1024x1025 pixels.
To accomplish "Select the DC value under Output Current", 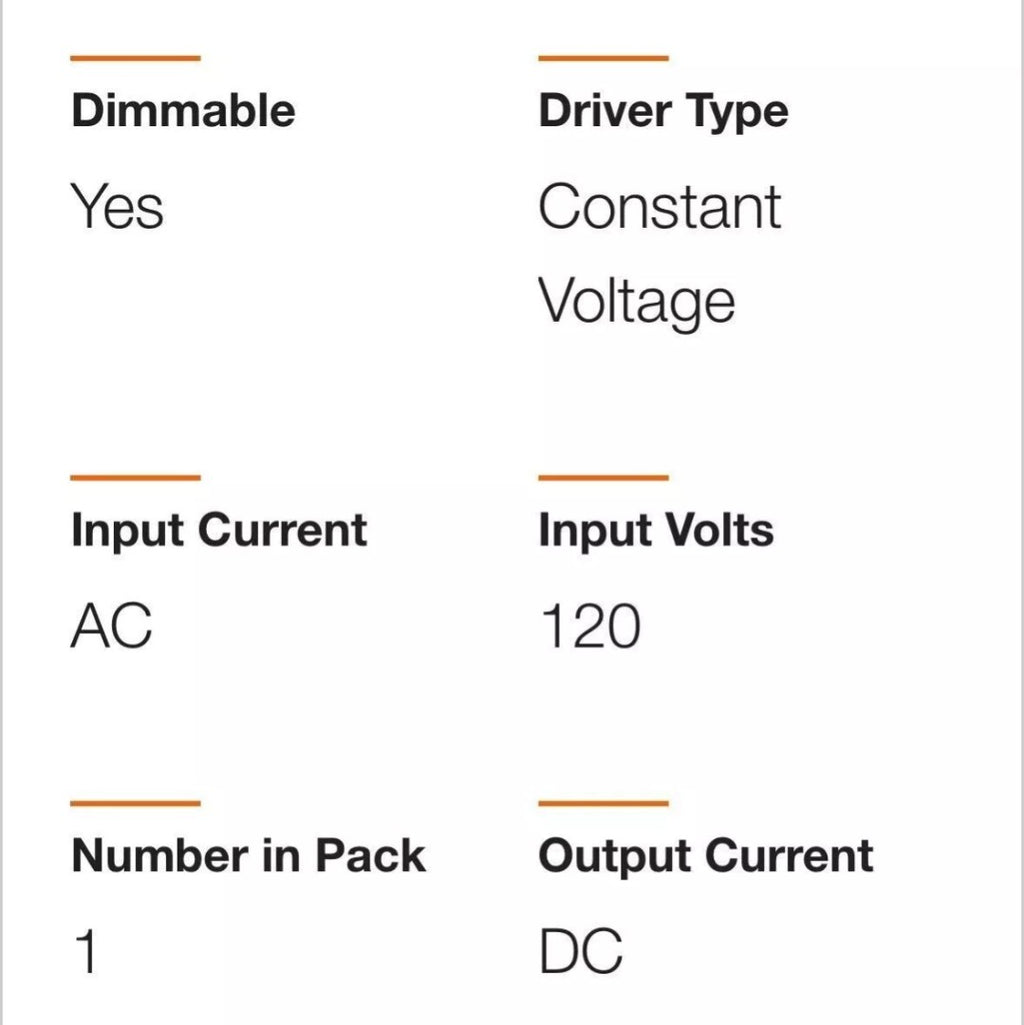I will pyautogui.click(x=581, y=951).
